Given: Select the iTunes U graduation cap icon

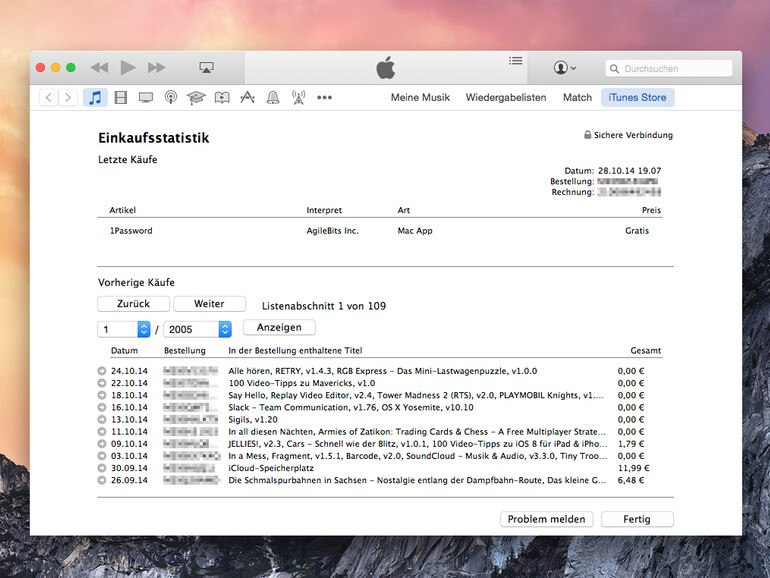Looking at the screenshot, I should (x=196, y=98).
